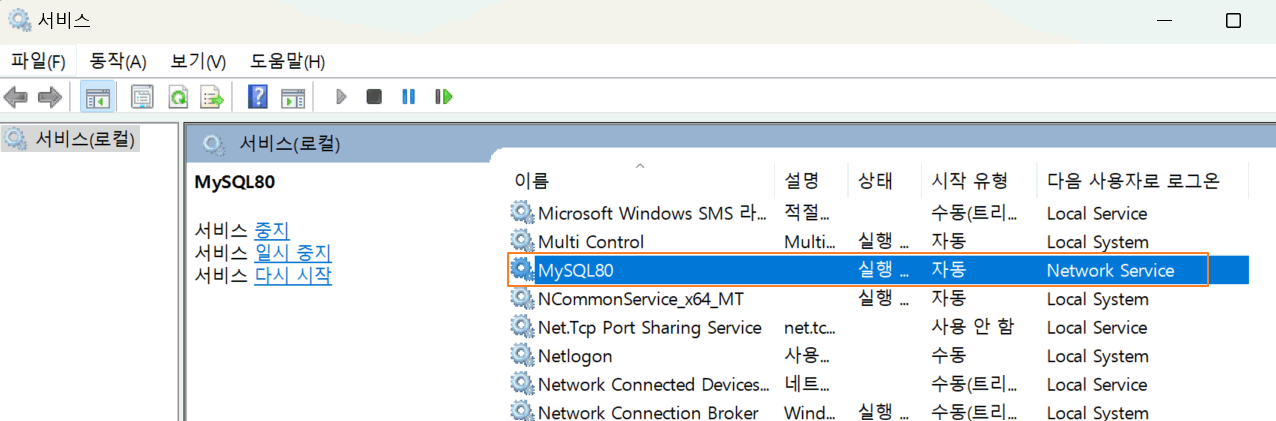Select the Network Connected Devices service name

point(654,384)
